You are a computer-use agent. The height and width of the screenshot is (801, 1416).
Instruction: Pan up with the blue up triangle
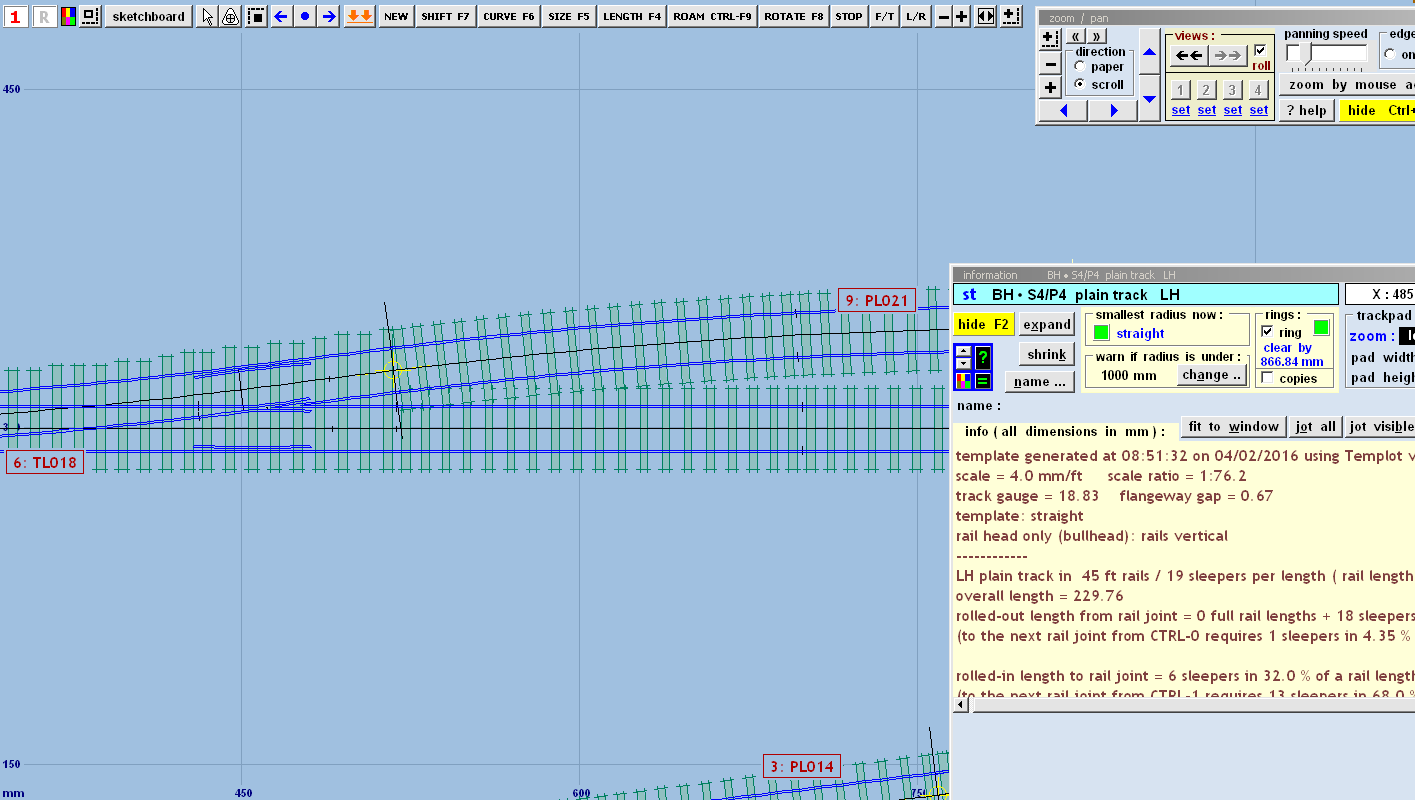(1149, 52)
